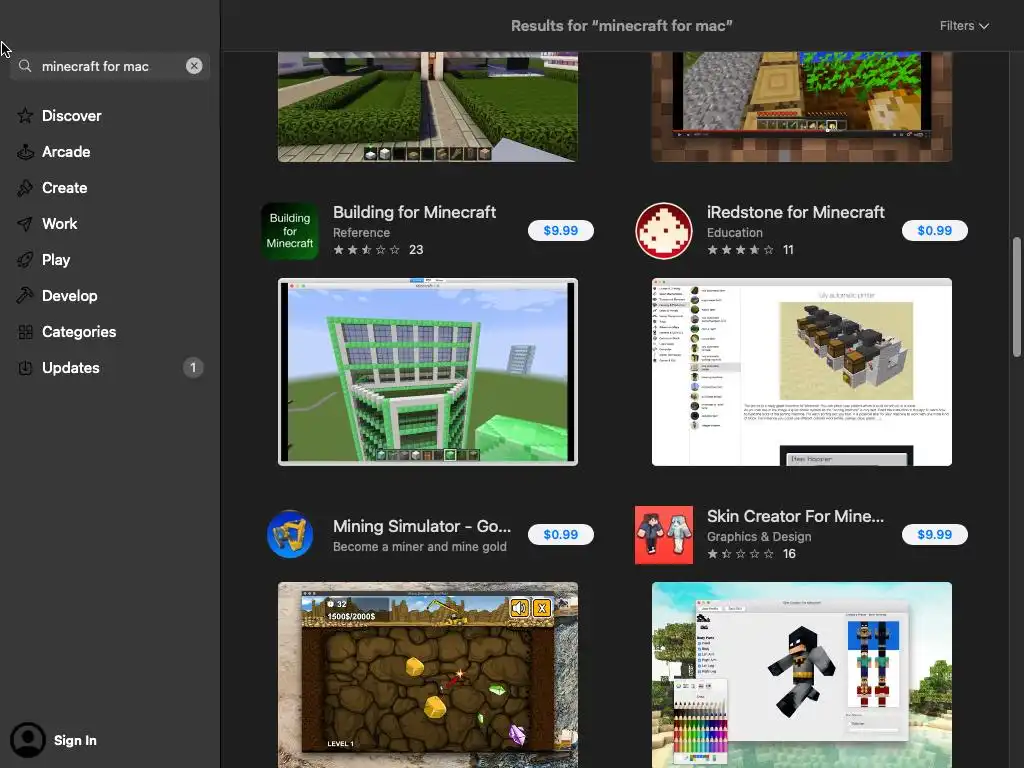Click the 'Results for minecraft for mac' heading
The image size is (1024, 768).
(622, 25)
